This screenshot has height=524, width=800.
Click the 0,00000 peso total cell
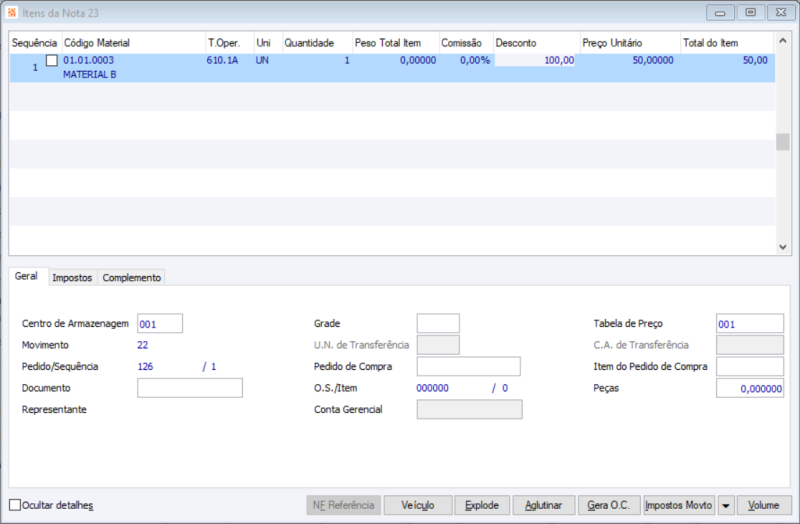[x=418, y=60]
